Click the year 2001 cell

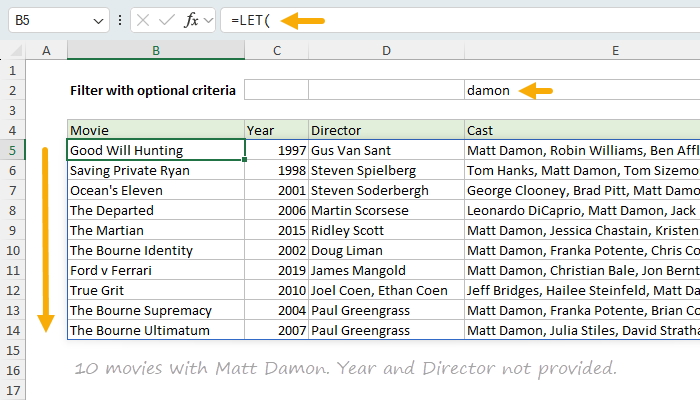pos(276,191)
